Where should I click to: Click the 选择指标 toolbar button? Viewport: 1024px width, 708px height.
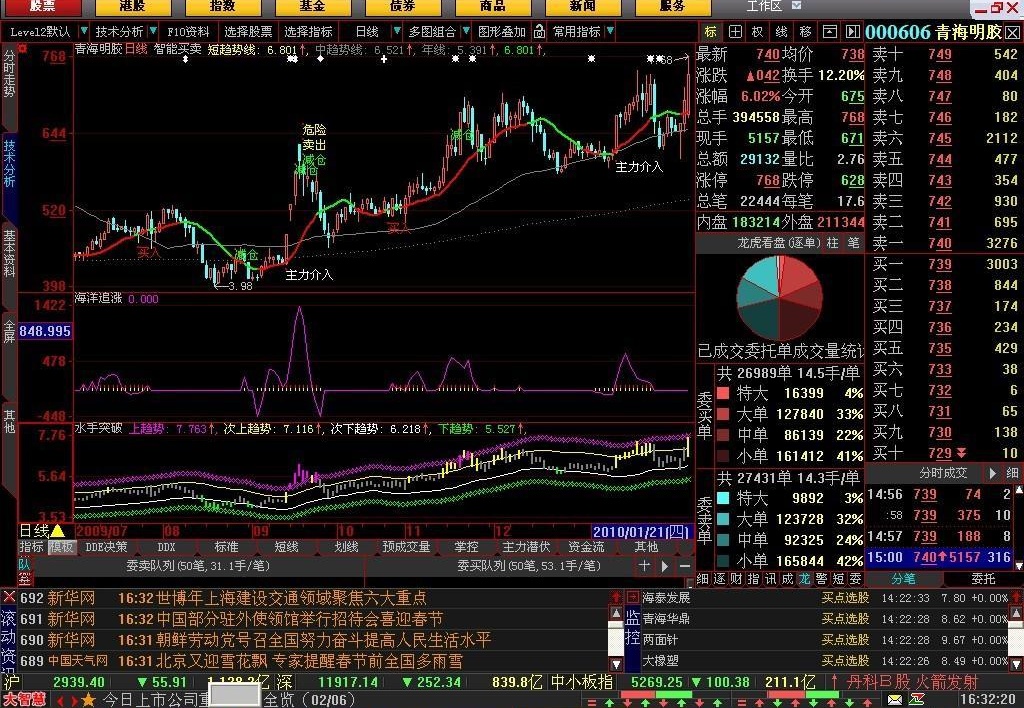click(308, 31)
